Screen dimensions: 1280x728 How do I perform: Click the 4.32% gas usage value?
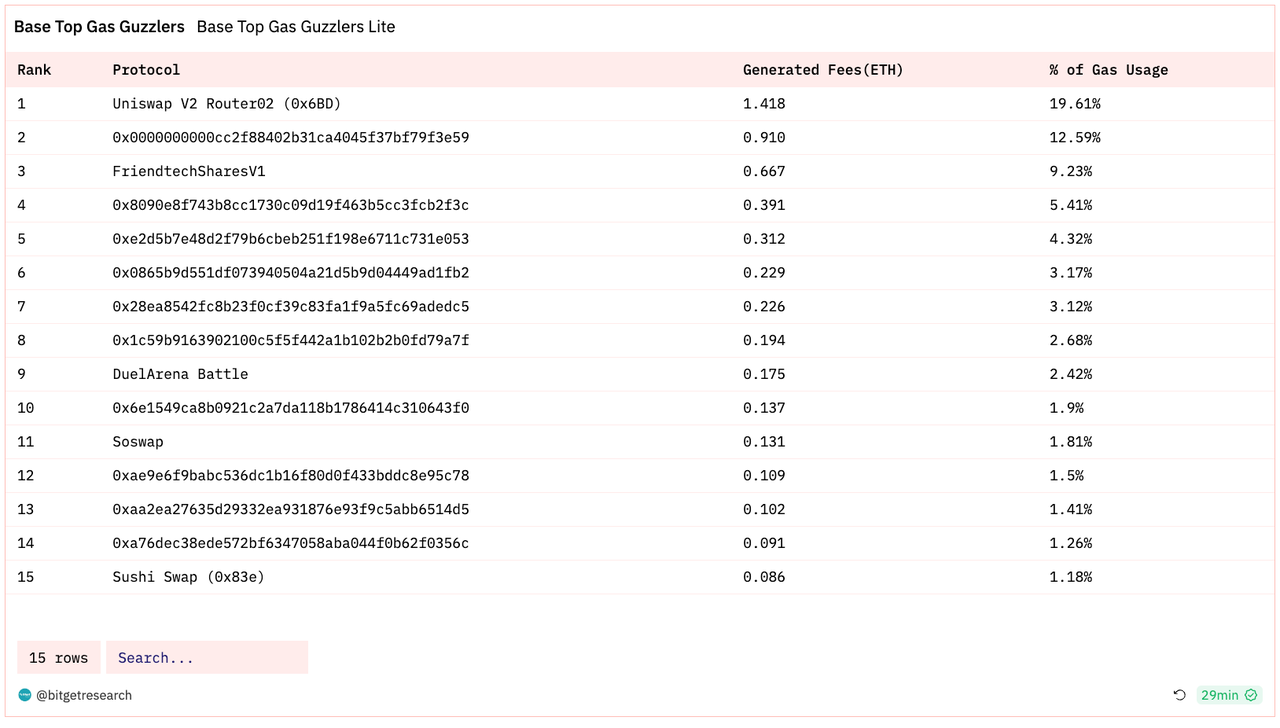click(x=1071, y=239)
